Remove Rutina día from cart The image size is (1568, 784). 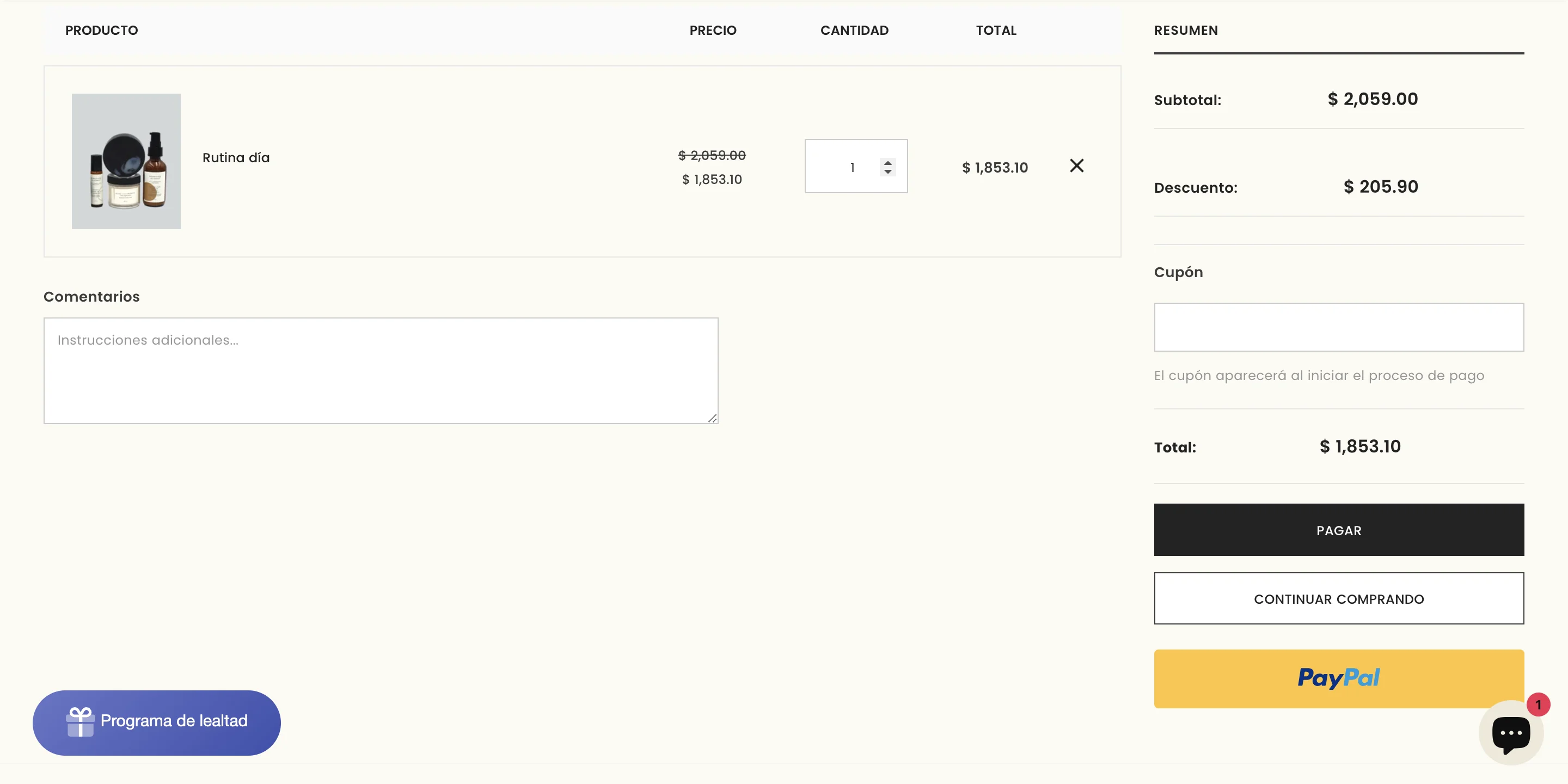click(1076, 166)
